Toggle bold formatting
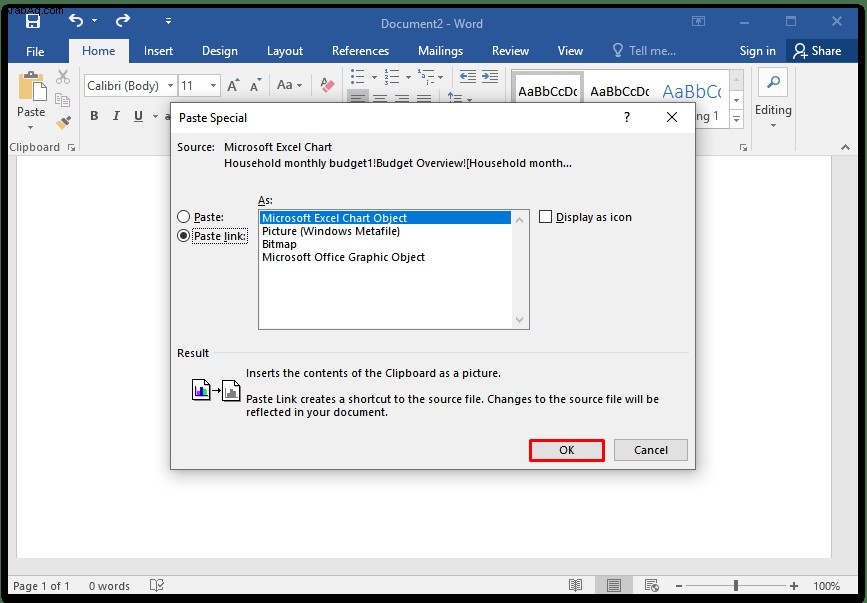Image resolution: width=867 pixels, height=603 pixels. pyautogui.click(x=94, y=116)
